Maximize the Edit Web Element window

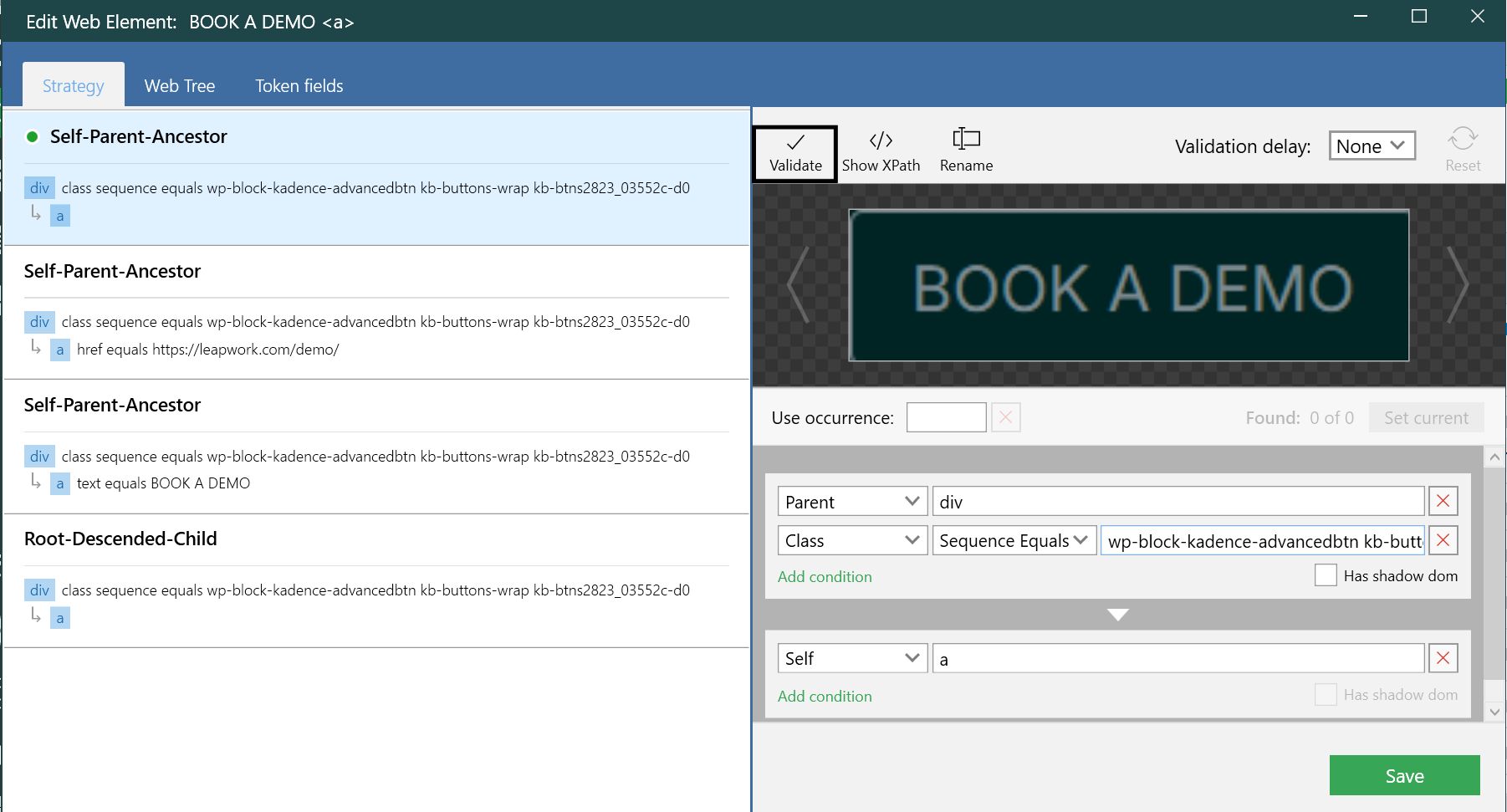(x=1418, y=16)
